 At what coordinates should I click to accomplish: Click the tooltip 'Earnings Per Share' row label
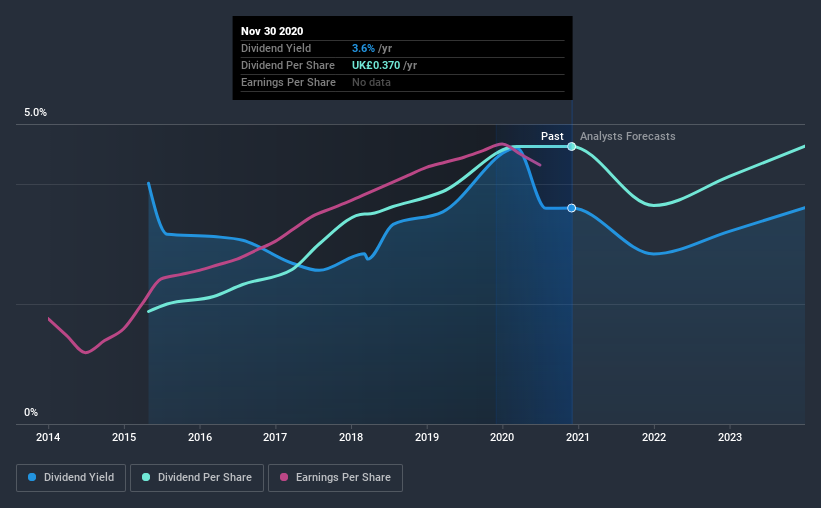(289, 82)
